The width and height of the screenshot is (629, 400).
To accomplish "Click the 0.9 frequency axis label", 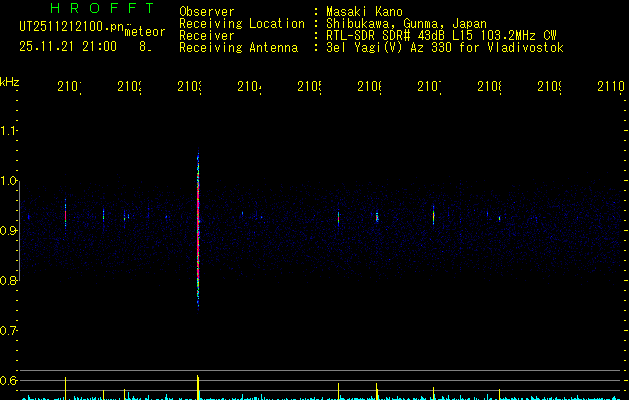I will tap(8, 231).
